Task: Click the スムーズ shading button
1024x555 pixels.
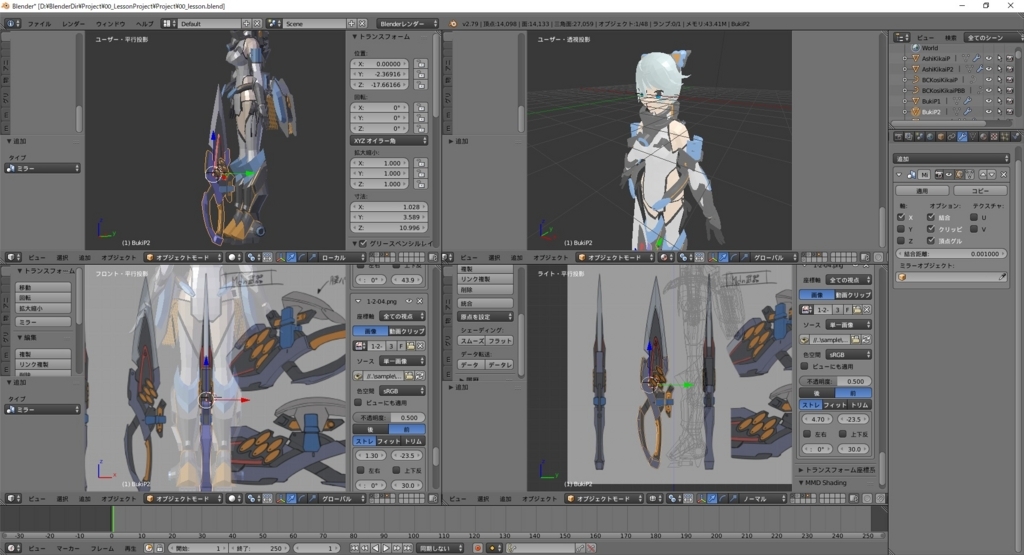Action: pos(472,341)
